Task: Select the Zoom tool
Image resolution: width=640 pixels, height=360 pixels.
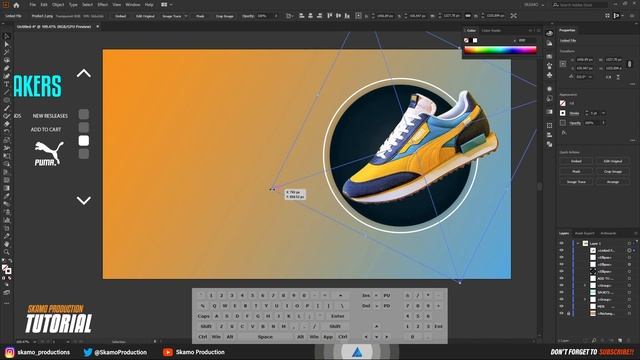Action: click(x=7, y=252)
